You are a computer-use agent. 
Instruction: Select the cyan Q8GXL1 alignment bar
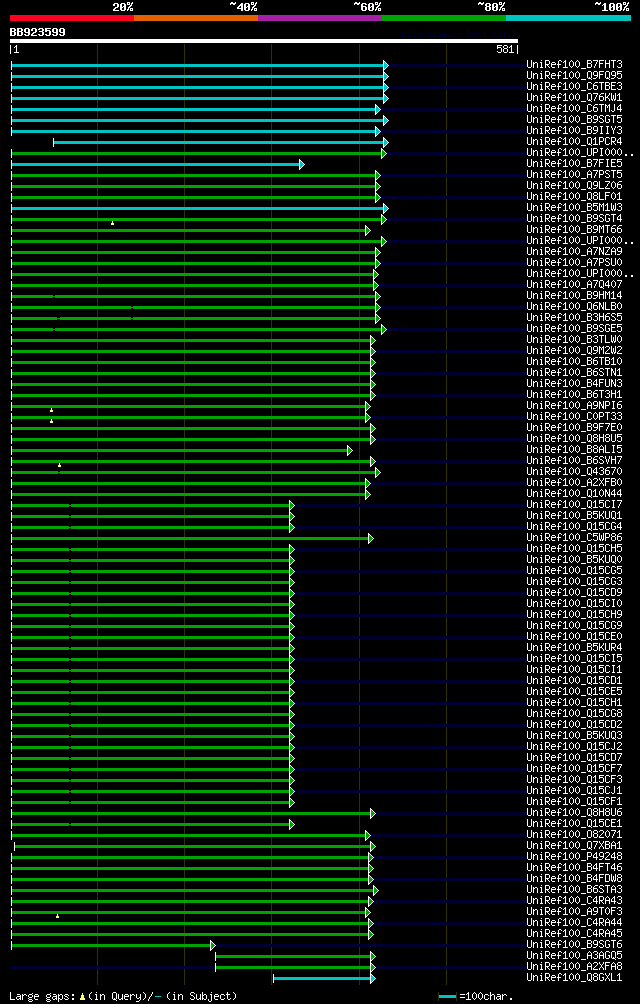[x=322, y=978]
